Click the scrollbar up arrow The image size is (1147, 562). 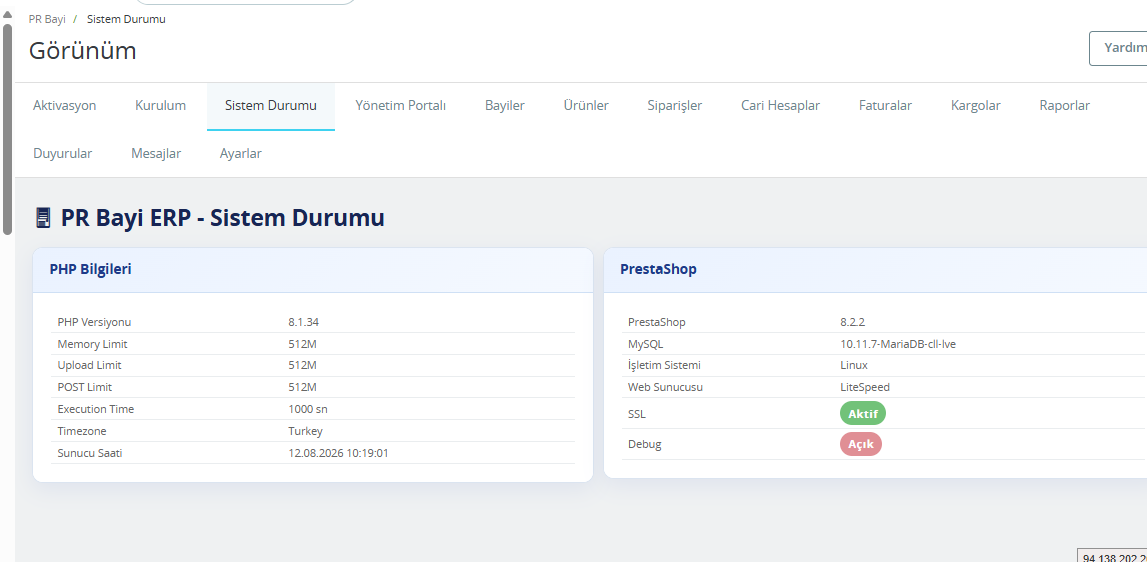(7, 15)
